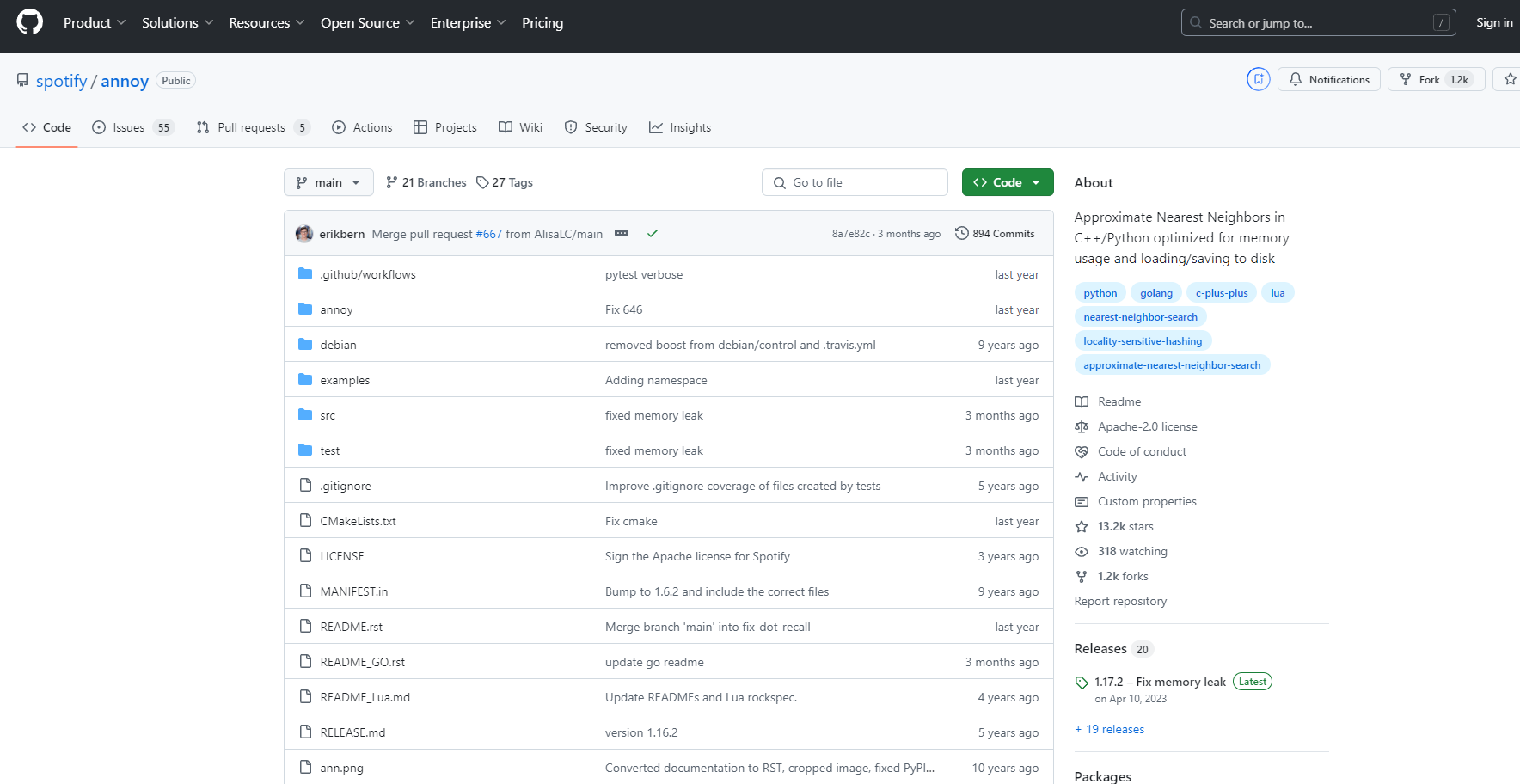Open the green Code dropdown button
The image size is (1520, 784).
tap(1008, 182)
